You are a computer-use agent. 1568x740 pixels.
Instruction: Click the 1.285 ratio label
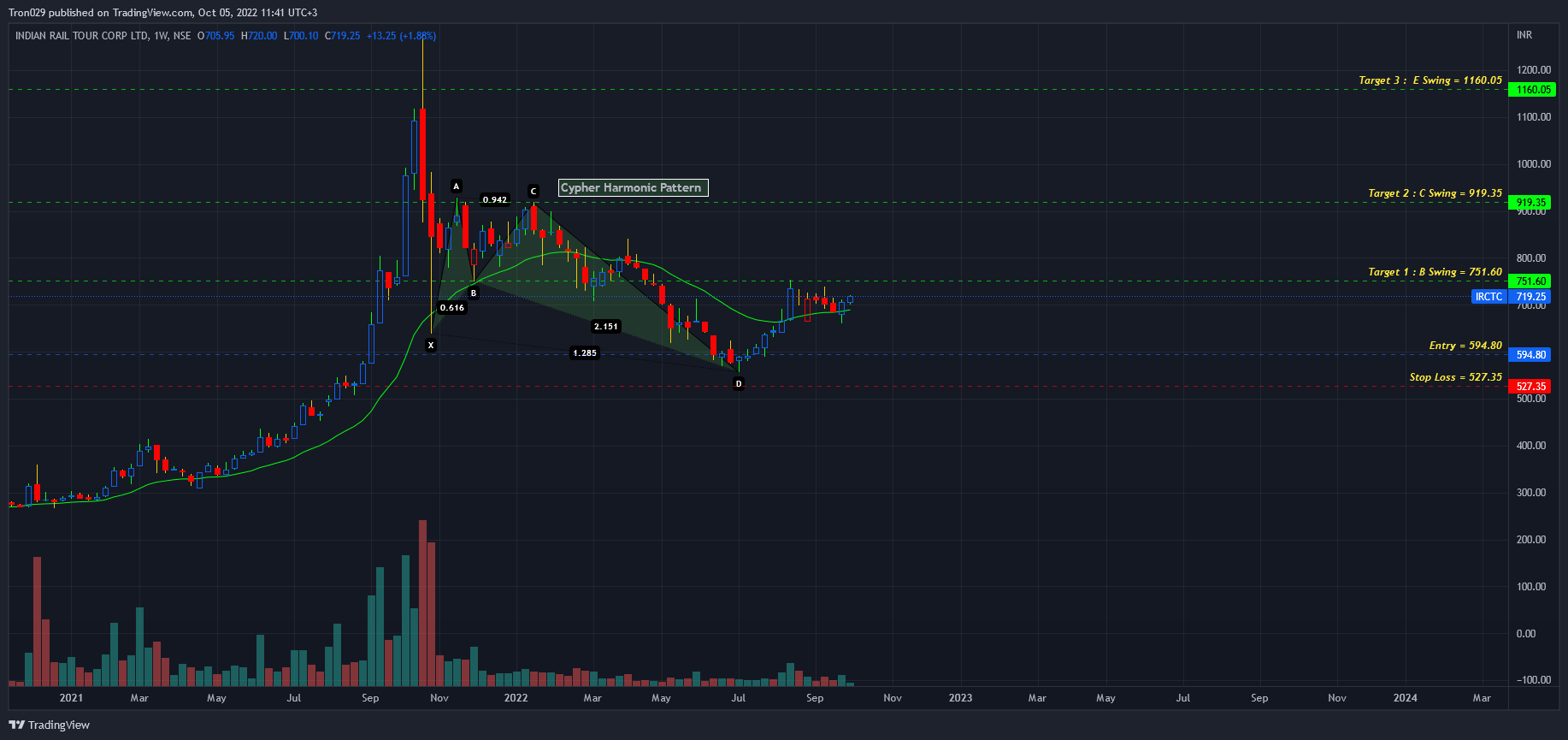pyautogui.click(x=585, y=353)
